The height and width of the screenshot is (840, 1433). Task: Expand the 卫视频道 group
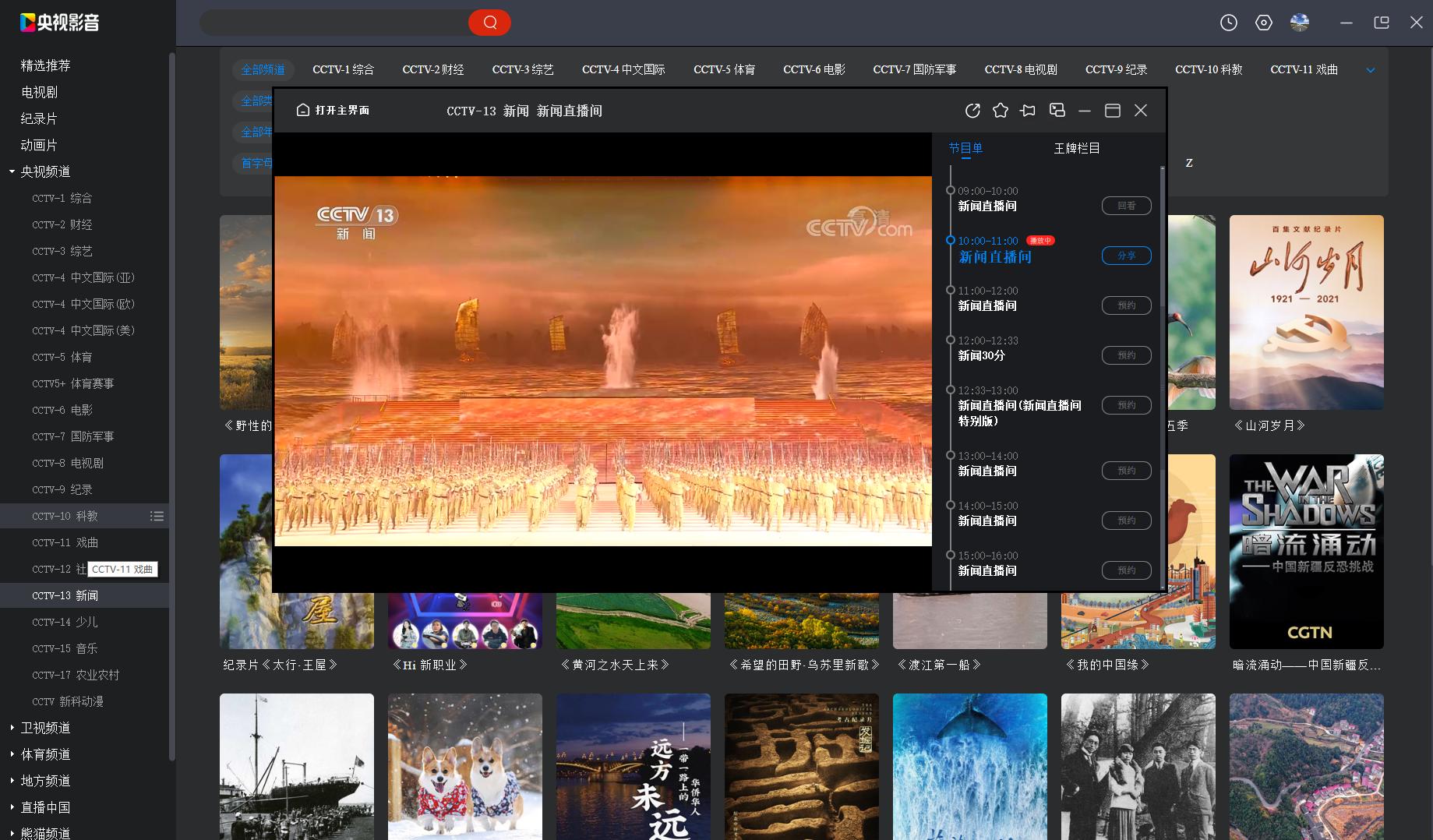12,728
